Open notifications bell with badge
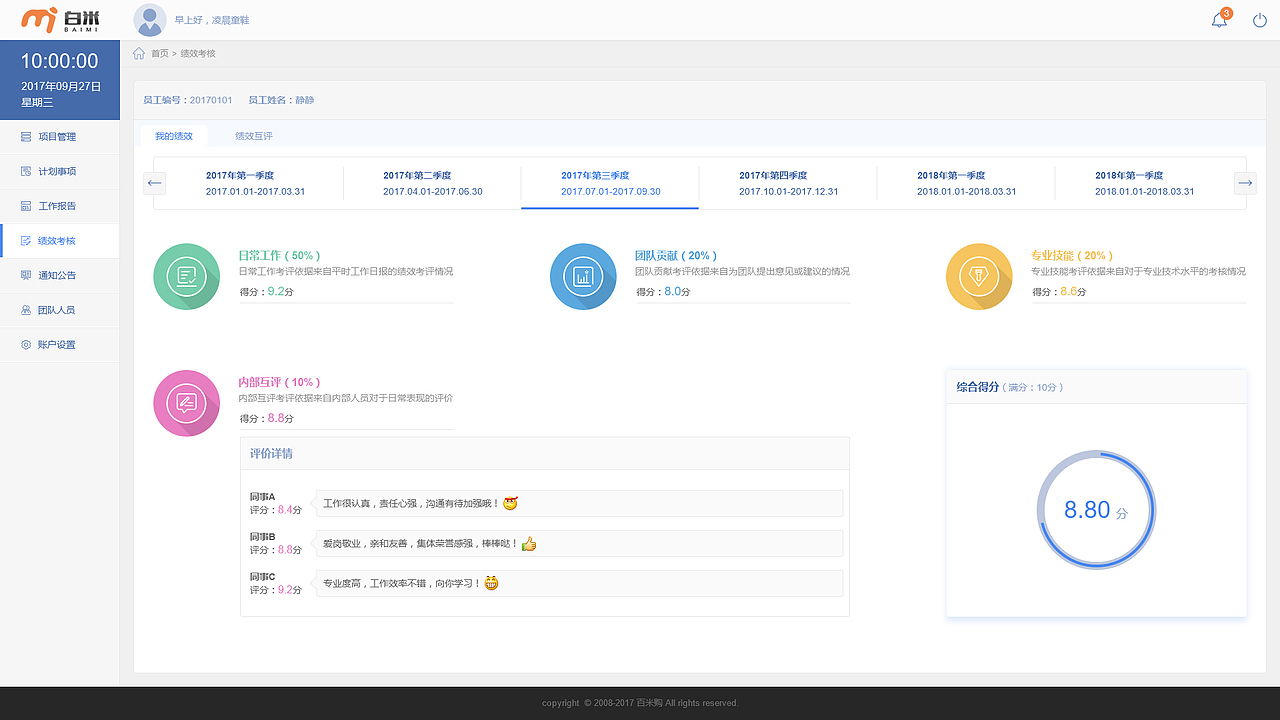Image resolution: width=1280 pixels, height=720 pixels. 1221,18
